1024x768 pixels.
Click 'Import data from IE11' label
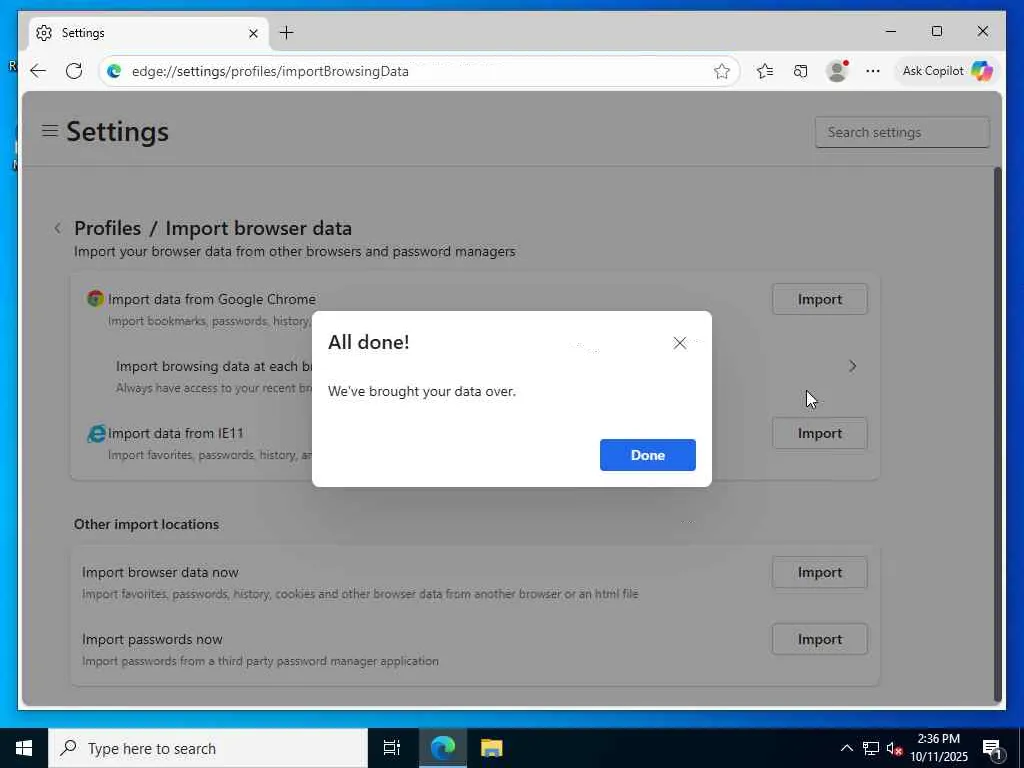[176, 433]
